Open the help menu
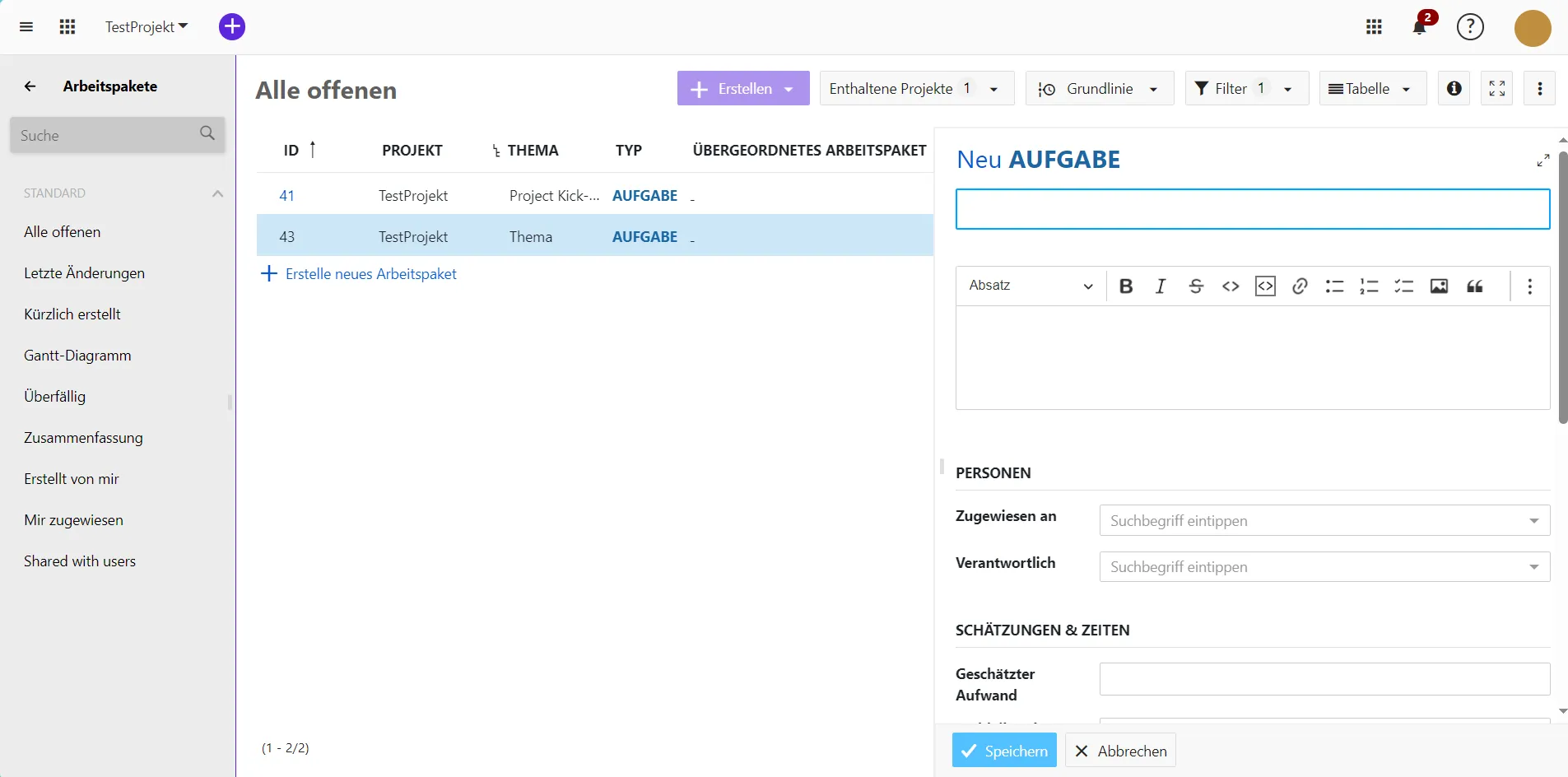The image size is (1568, 777). click(x=1470, y=27)
